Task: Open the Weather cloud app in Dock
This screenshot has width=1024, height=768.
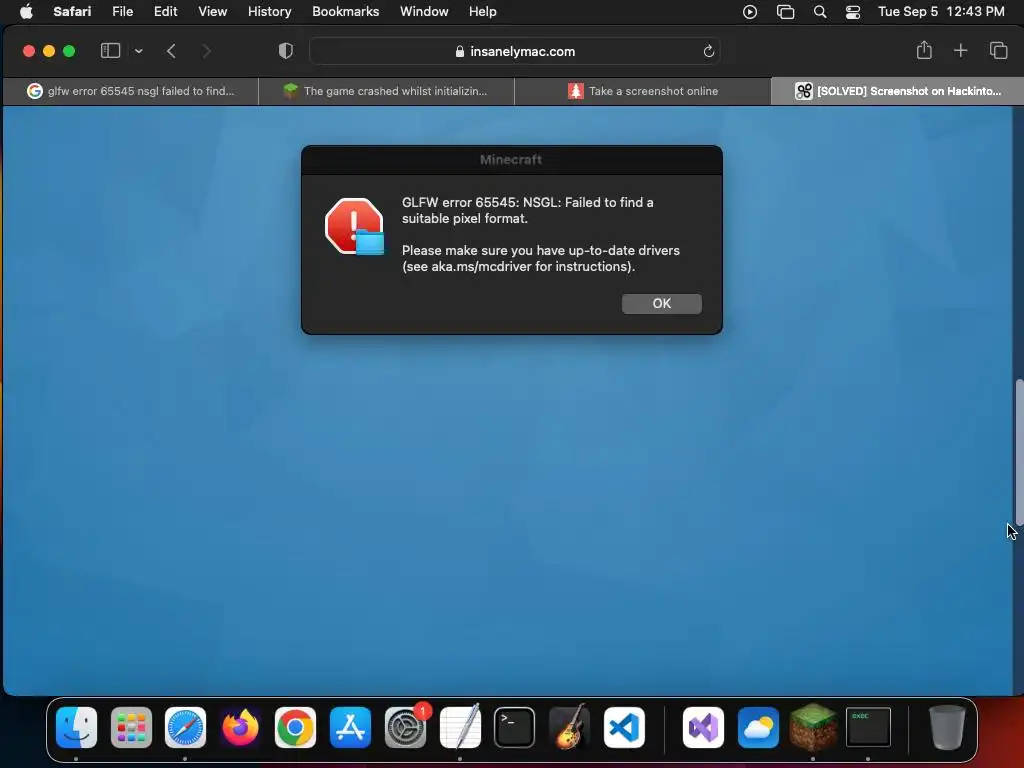Action: [758, 727]
